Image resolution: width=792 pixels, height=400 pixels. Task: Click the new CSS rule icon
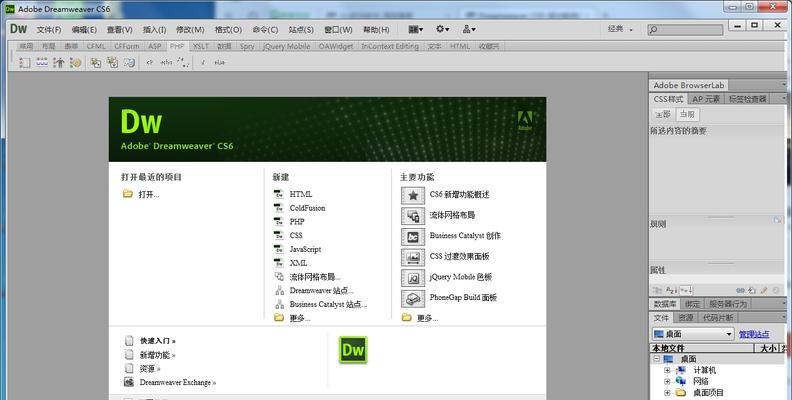point(752,290)
